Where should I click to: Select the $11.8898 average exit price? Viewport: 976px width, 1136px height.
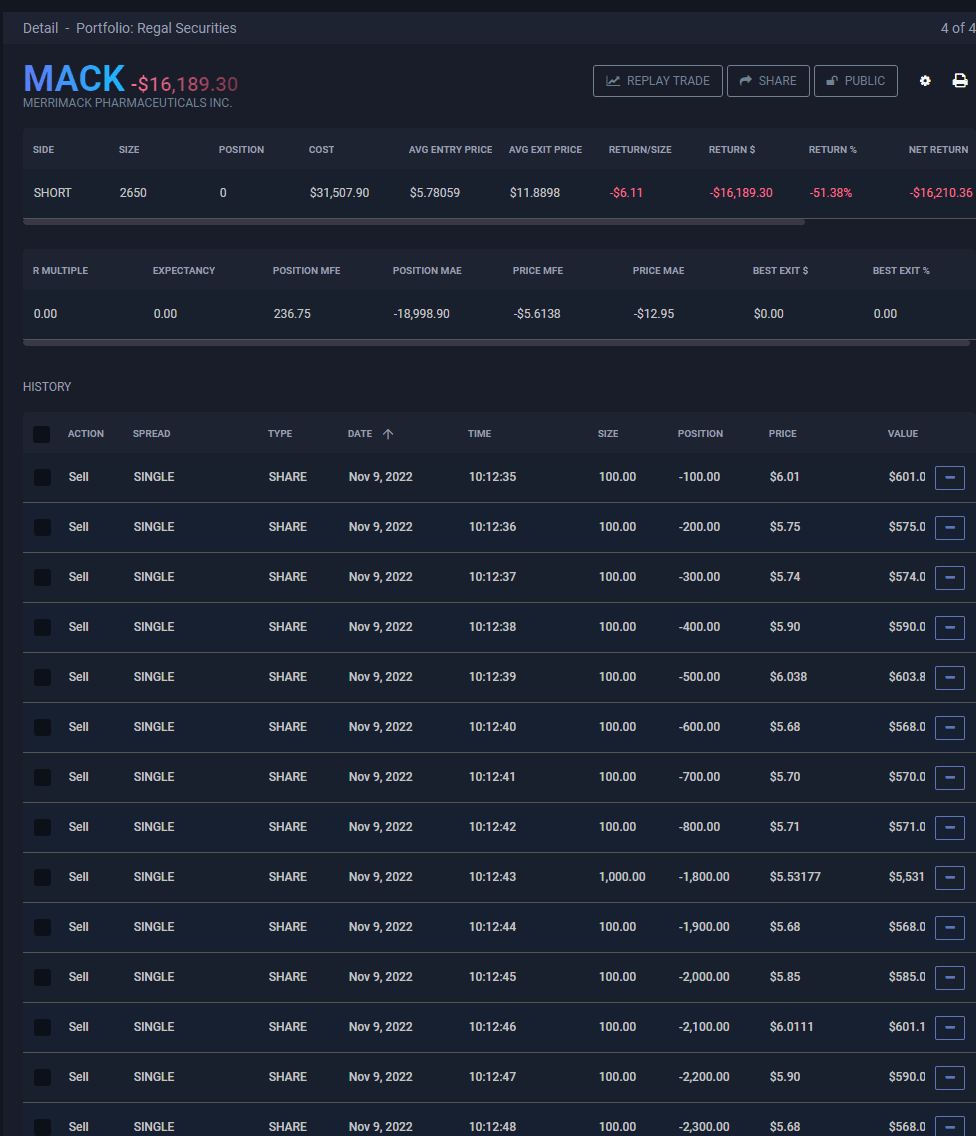click(x=535, y=193)
